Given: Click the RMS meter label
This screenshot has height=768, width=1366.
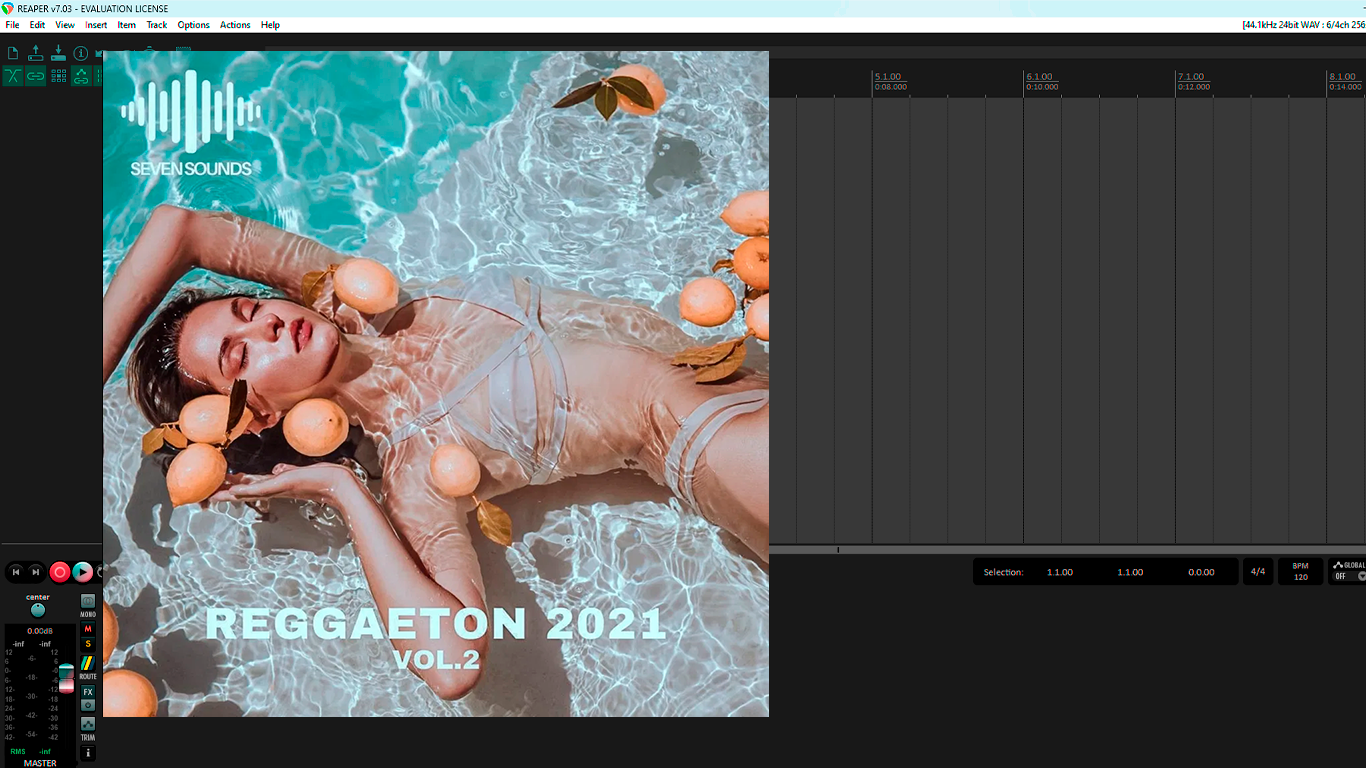Looking at the screenshot, I should [18, 751].
